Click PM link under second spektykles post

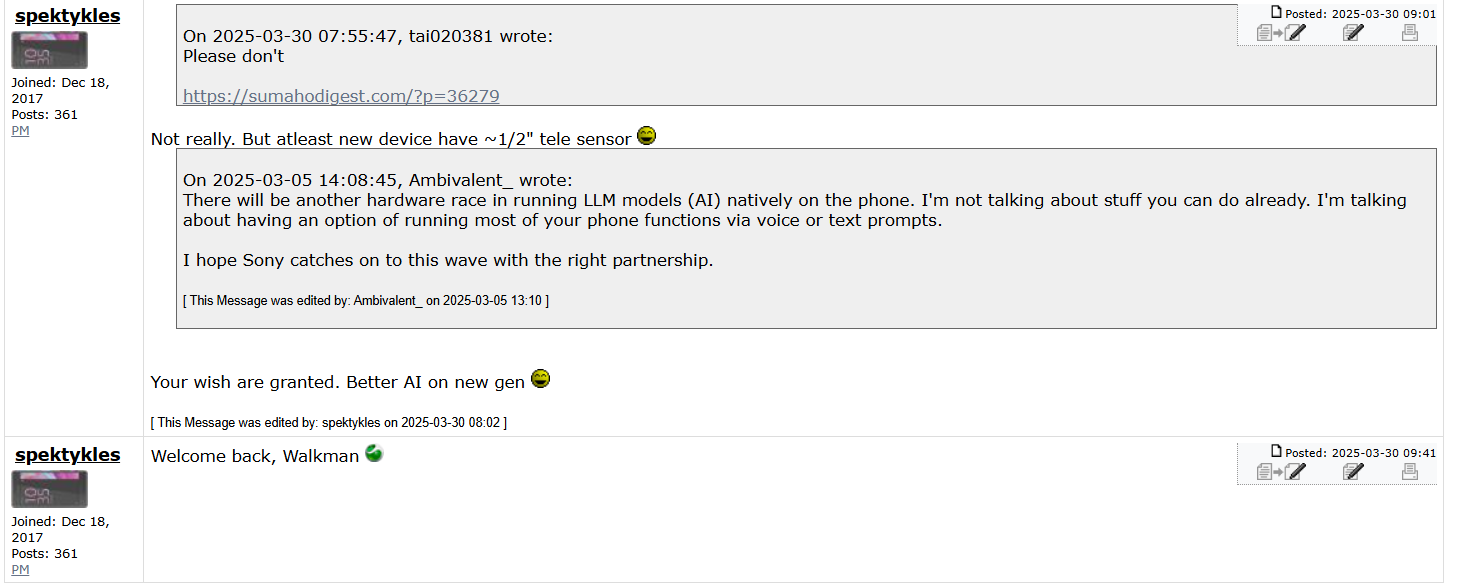click(x=20, y=570)
